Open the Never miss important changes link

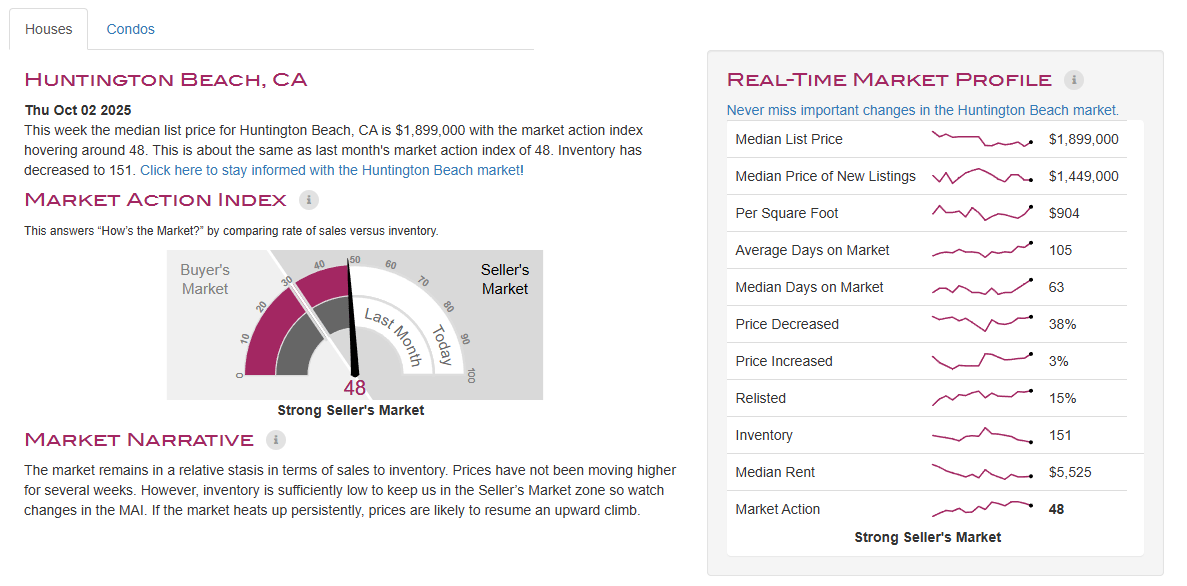coord(922,110)
